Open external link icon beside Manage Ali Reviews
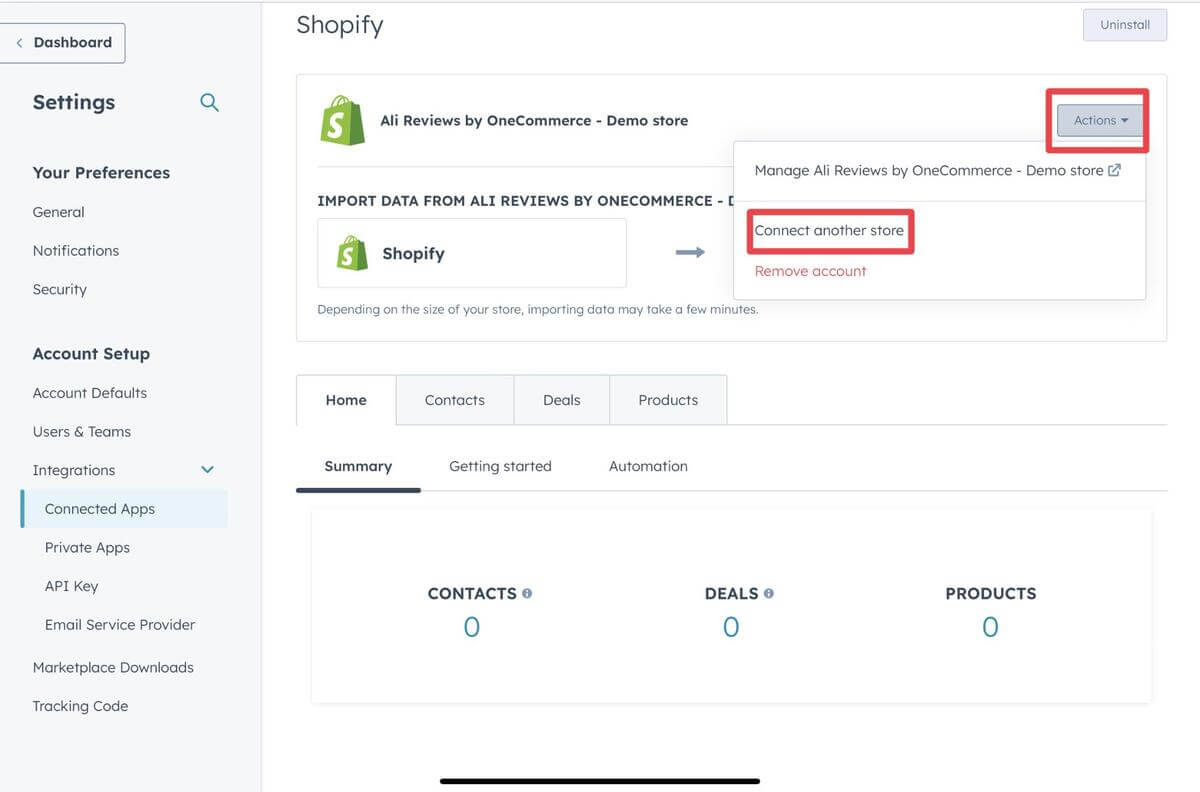 [x=1114, y=170]
